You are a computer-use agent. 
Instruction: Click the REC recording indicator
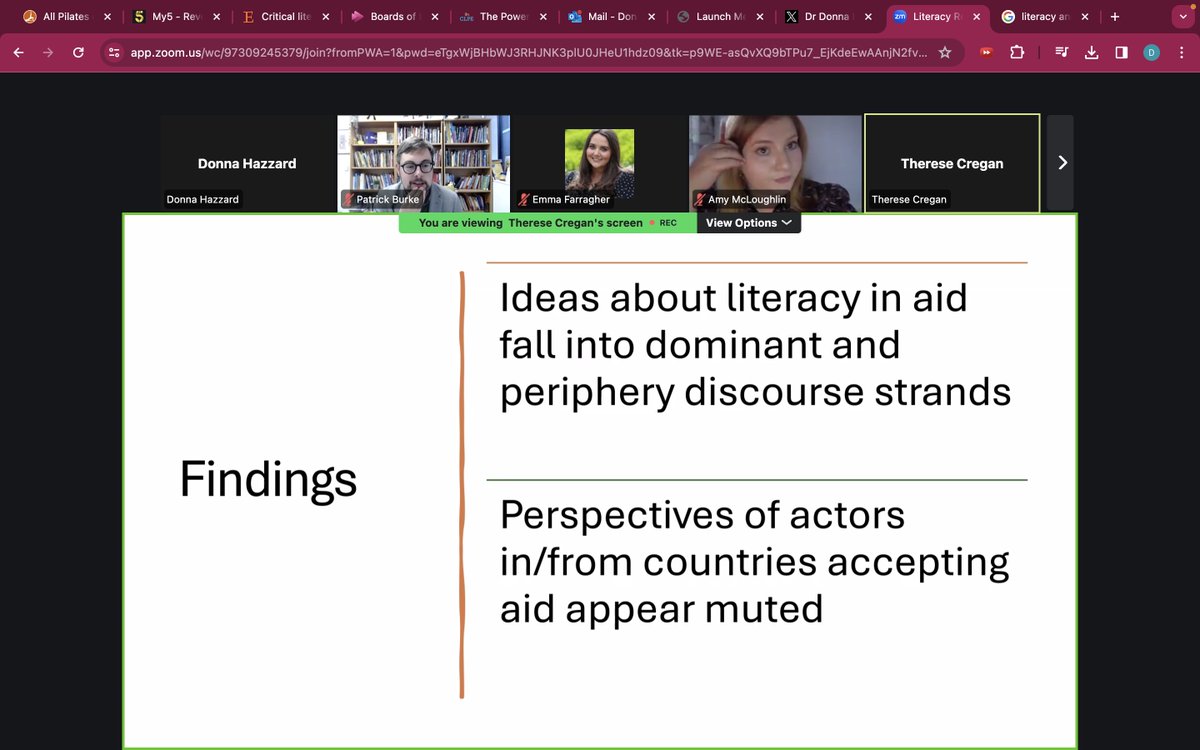(663, 223)
